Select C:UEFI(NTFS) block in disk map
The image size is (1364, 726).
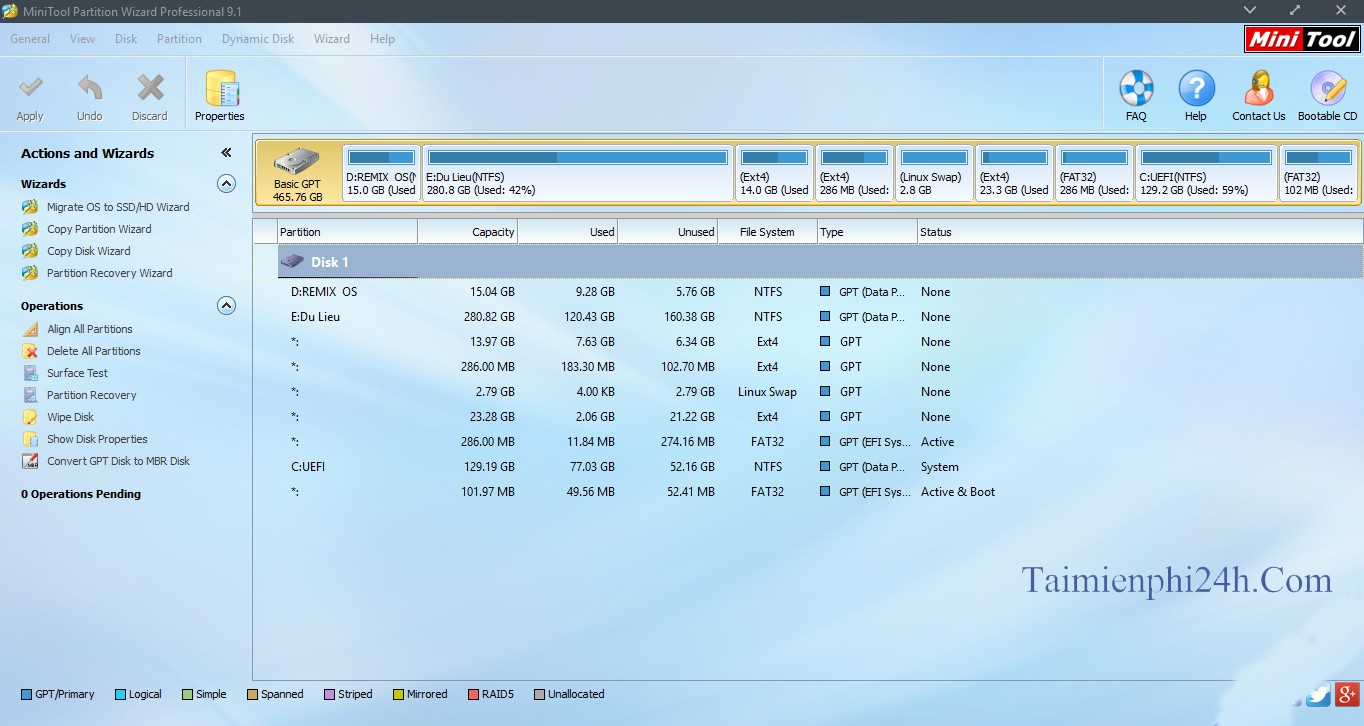click(1206, 173)
